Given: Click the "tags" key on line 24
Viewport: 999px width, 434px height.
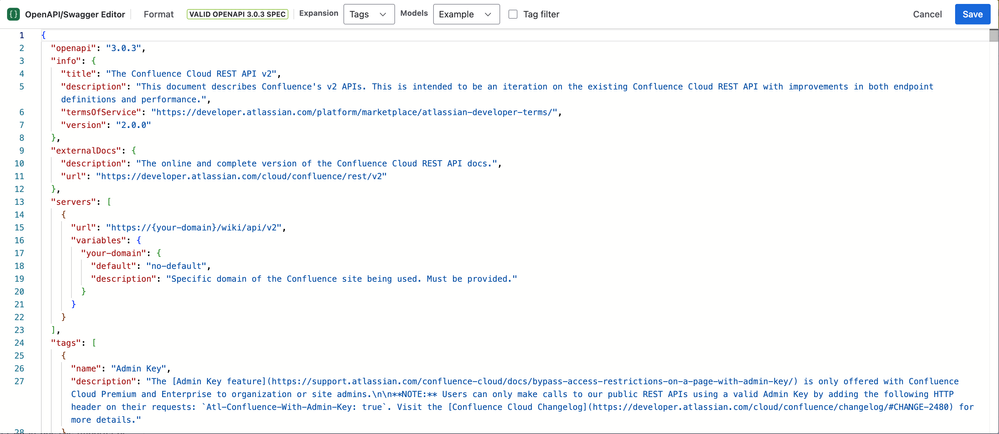Looking at the screenshot, I should [66, 343].
